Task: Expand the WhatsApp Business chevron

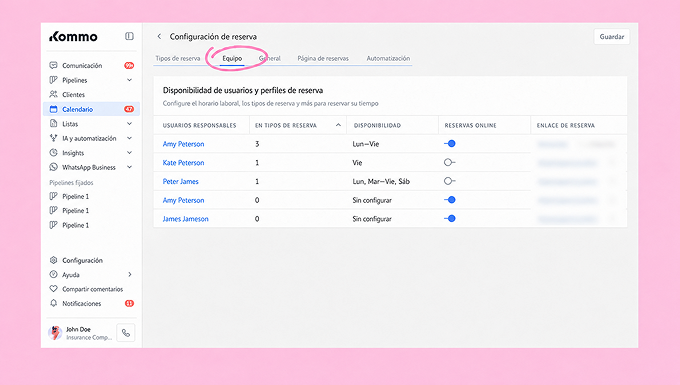Action: pos(129,167)
